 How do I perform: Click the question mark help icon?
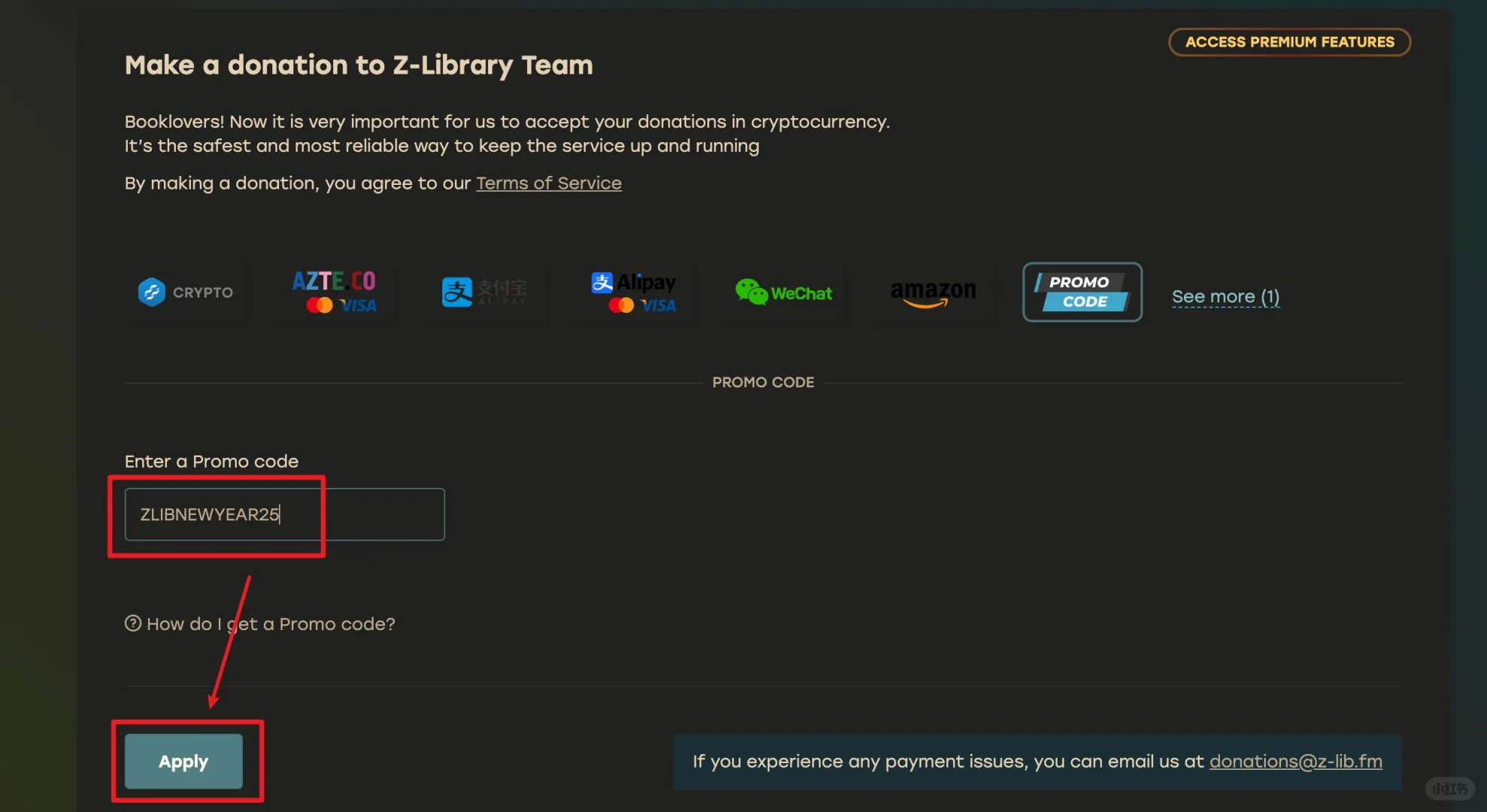(x=133, y=623)
